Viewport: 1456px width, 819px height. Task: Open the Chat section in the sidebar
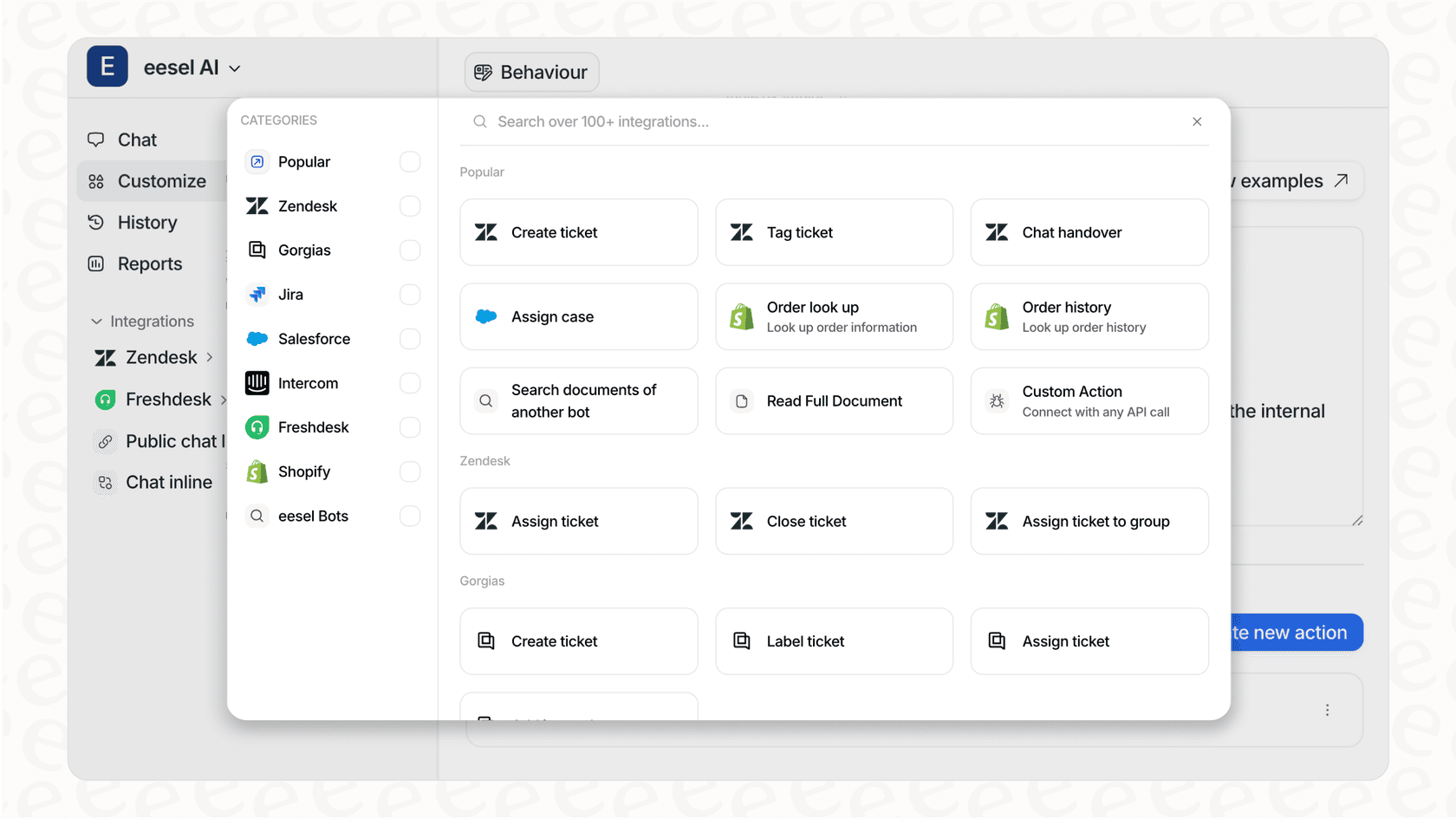136,139
